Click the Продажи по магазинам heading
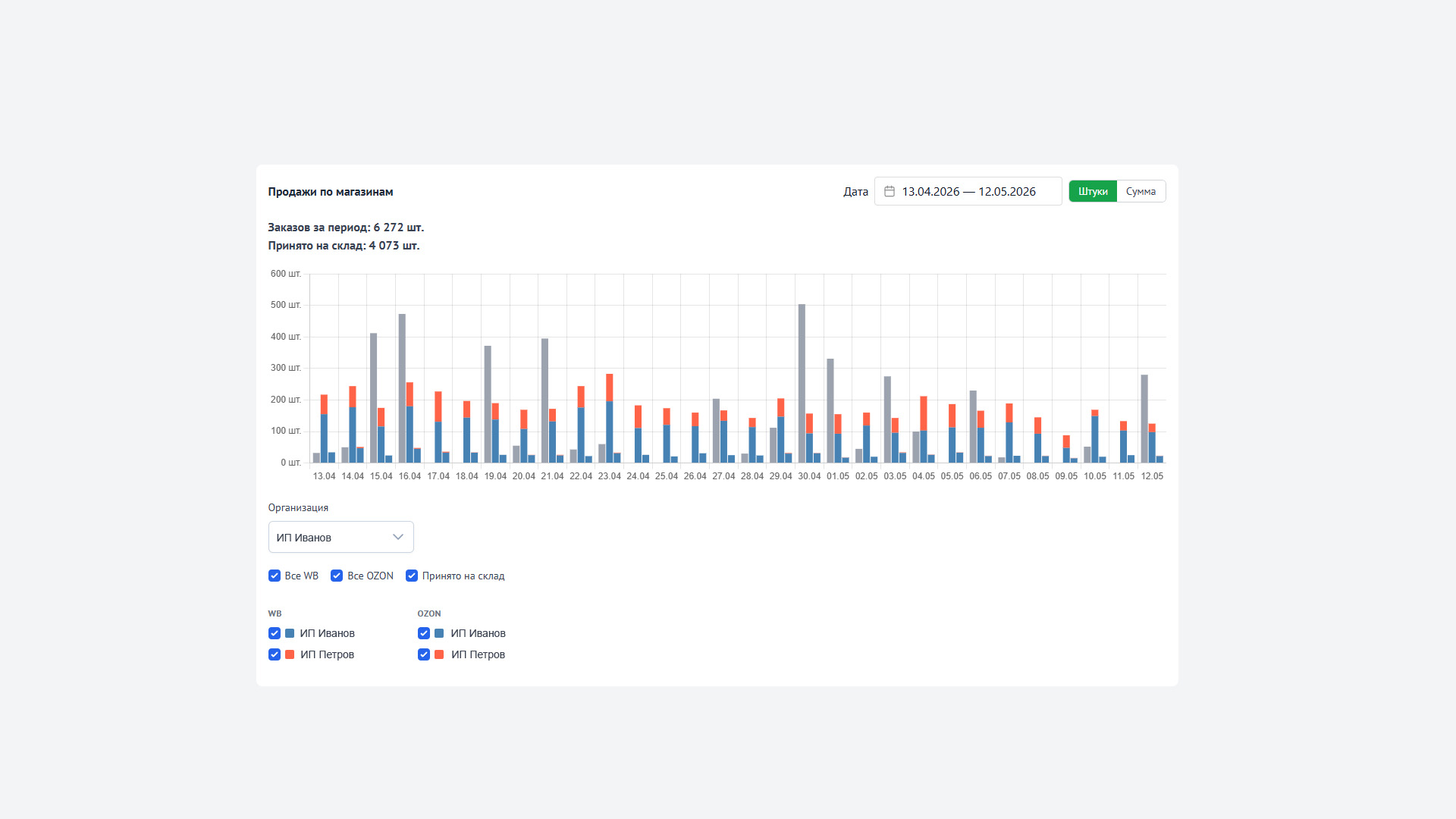The image size is (1456, 819). 331,192
